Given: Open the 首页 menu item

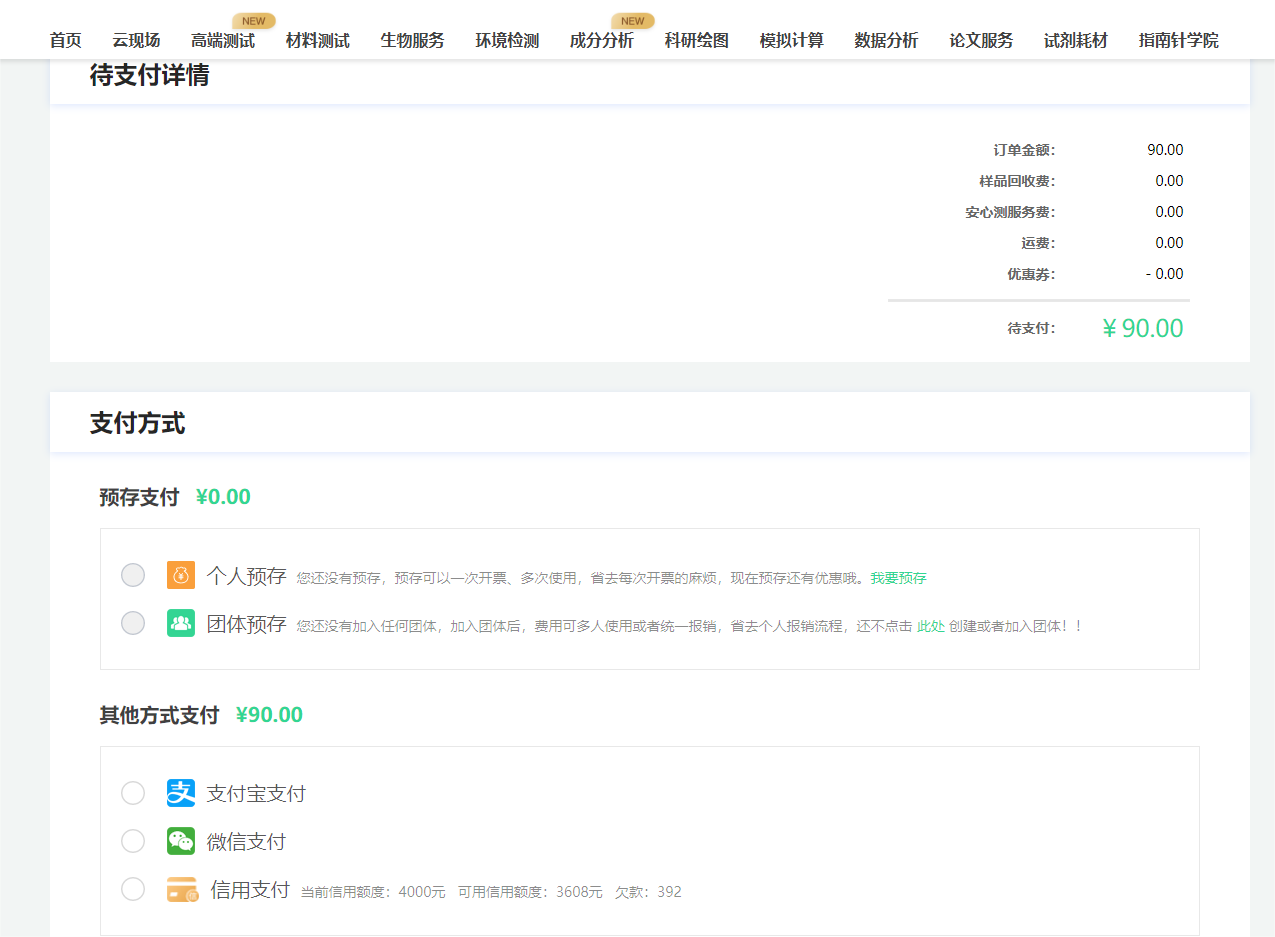Looking at the screenshot, I should coord(65,41).
